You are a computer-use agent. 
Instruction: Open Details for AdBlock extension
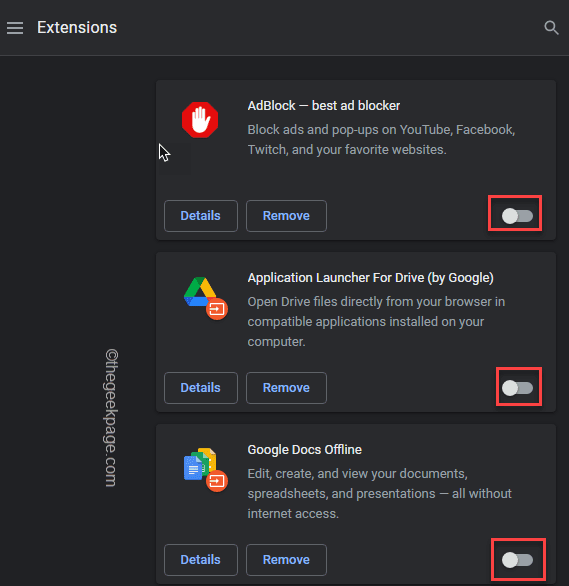(201, 216)
